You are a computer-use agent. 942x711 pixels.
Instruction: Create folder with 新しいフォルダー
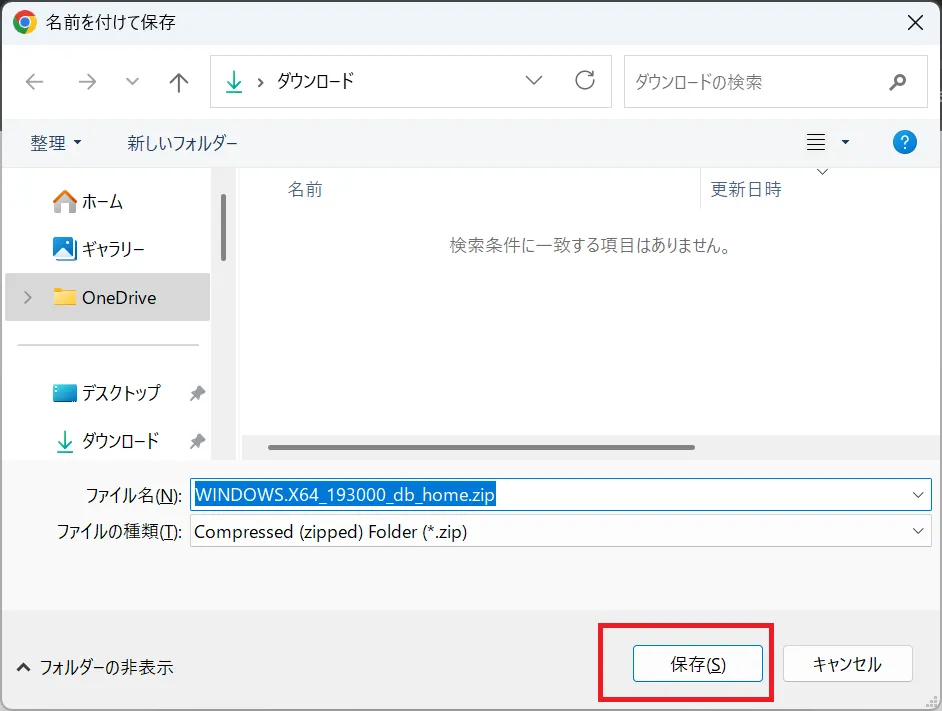click(182, 143)
